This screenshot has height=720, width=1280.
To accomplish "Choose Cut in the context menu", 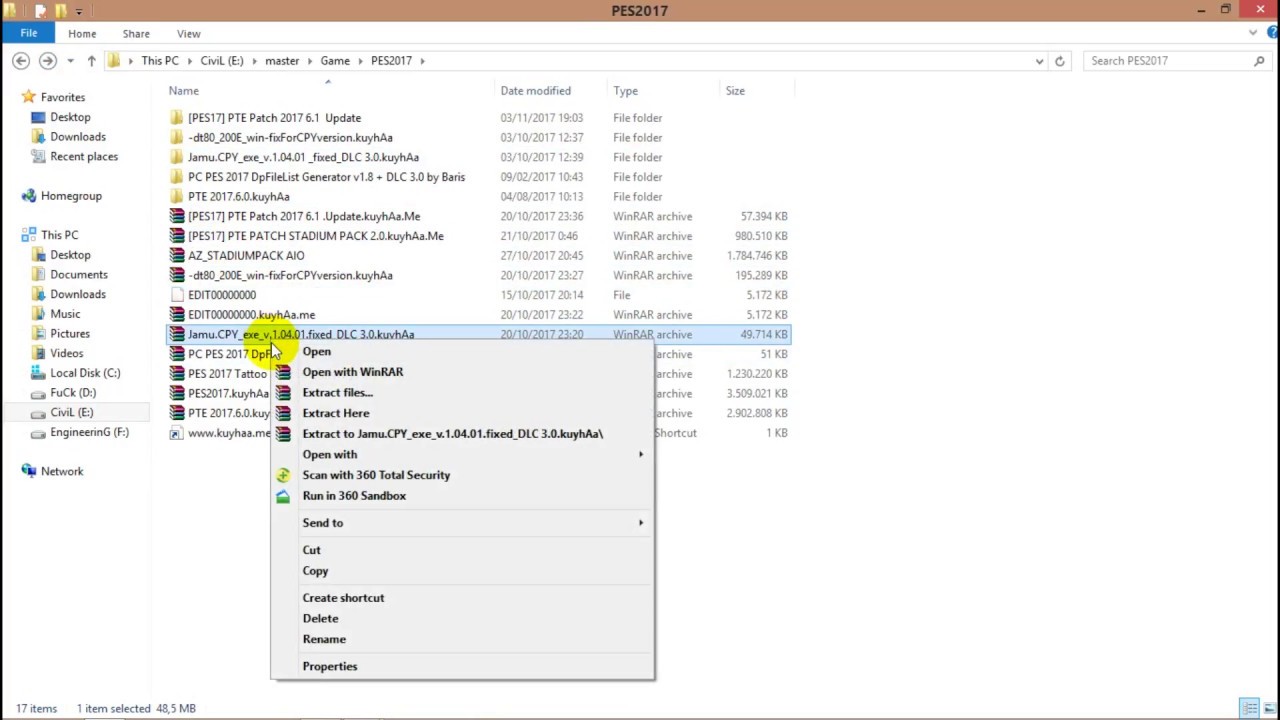I will click(311, 550).
